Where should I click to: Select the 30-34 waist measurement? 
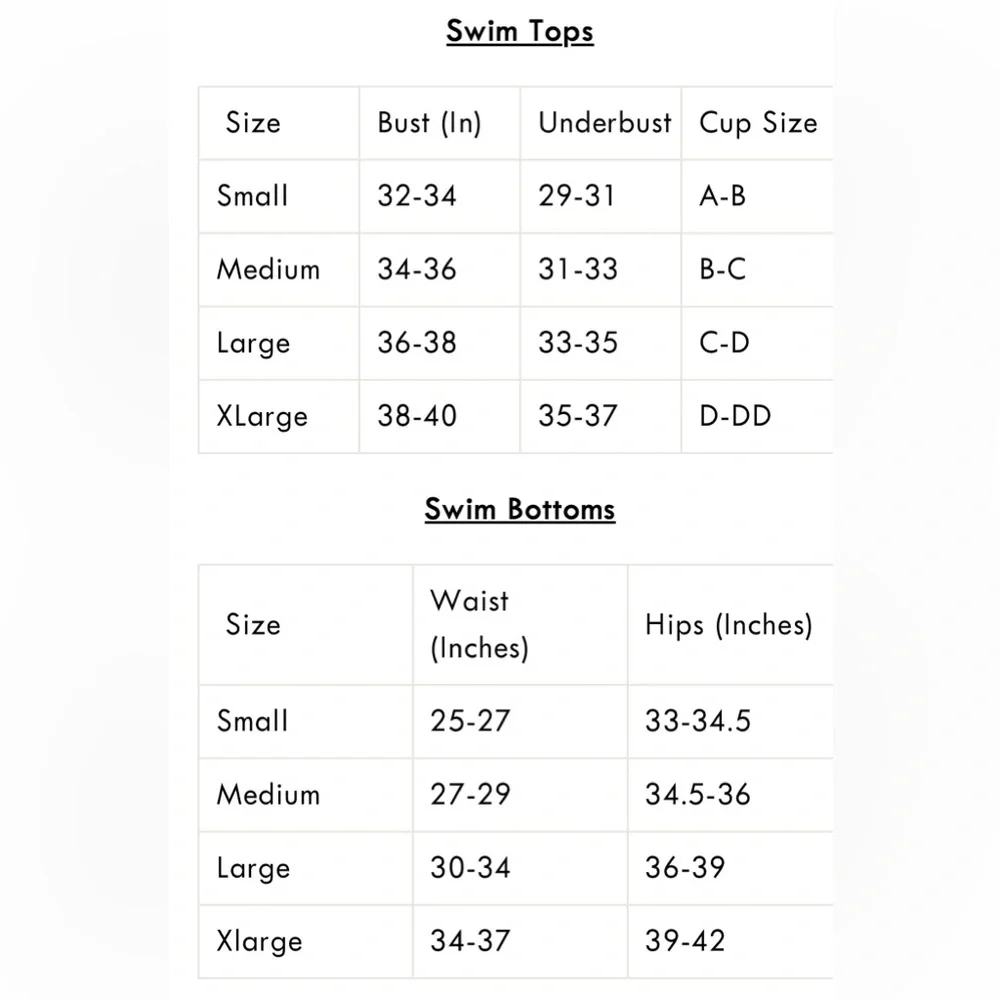470,868
